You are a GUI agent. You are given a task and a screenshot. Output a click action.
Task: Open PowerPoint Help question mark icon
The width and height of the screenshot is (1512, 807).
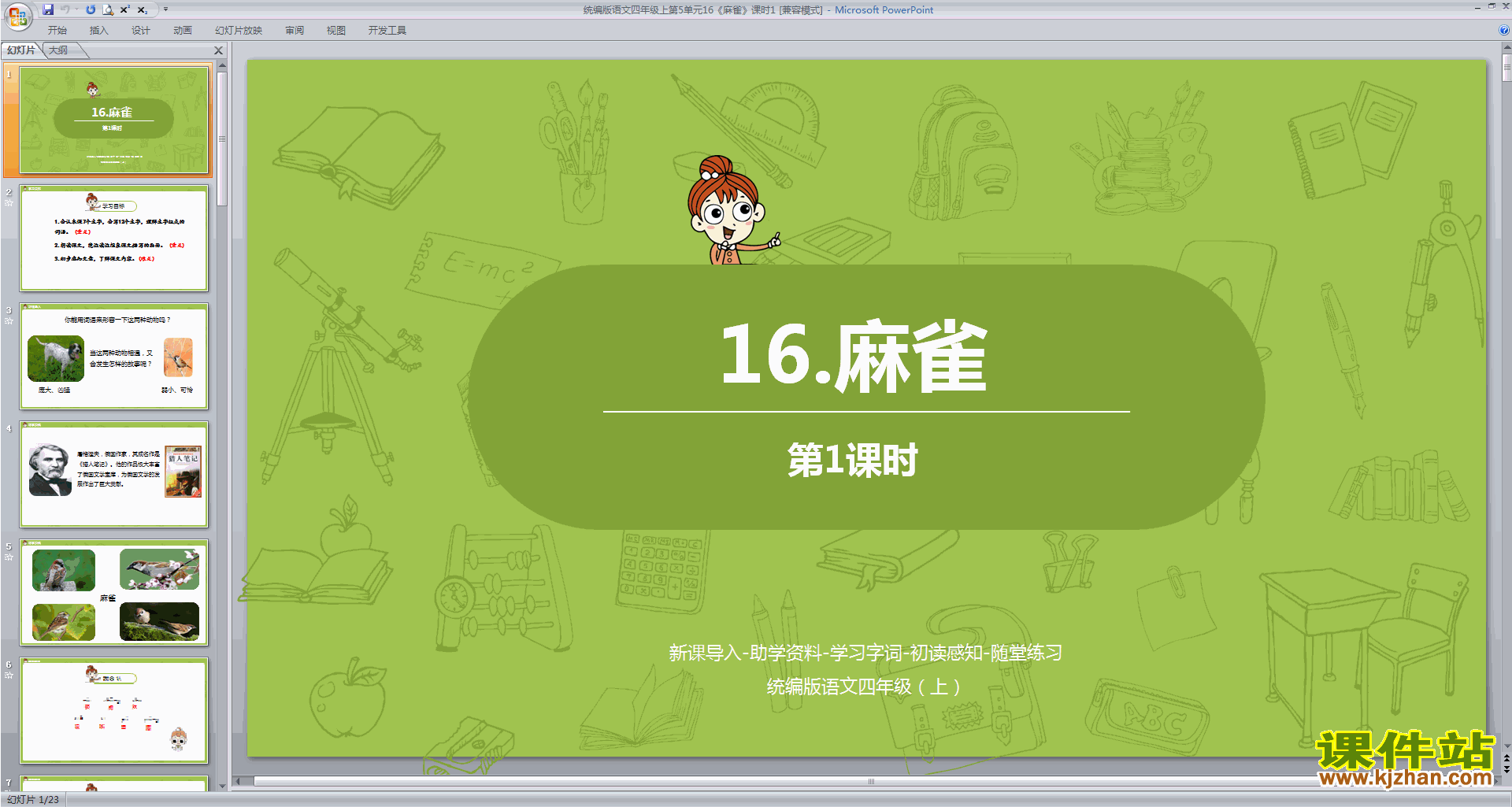[1504, 30]
